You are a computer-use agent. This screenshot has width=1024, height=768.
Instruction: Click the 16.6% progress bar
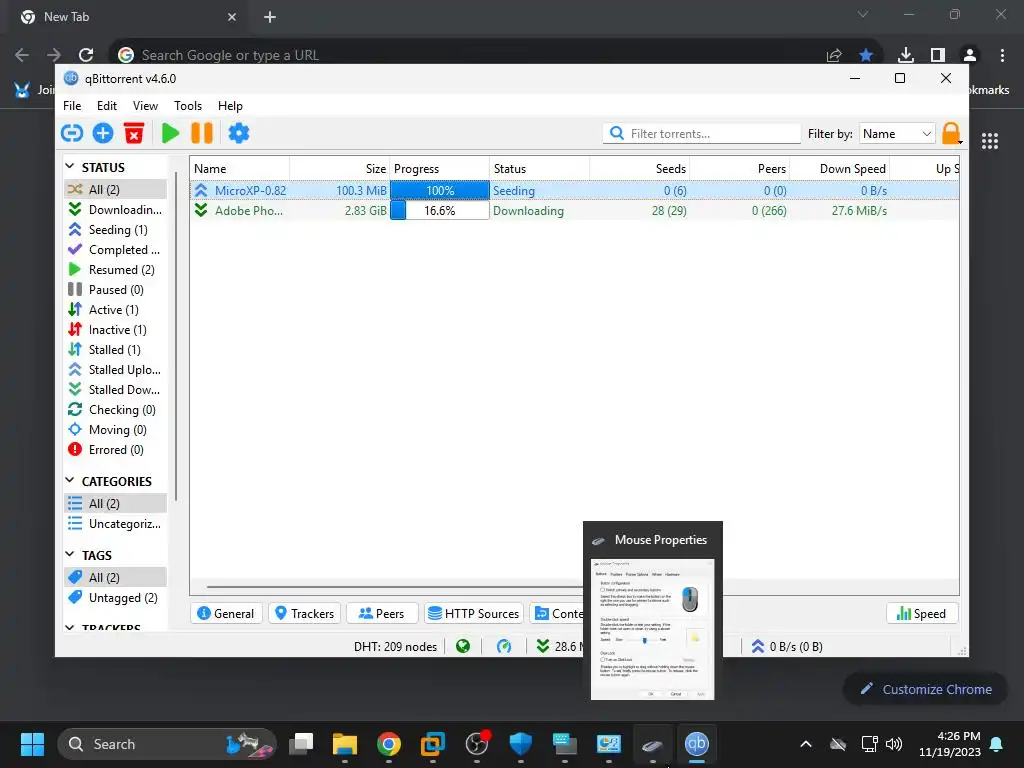440,210
